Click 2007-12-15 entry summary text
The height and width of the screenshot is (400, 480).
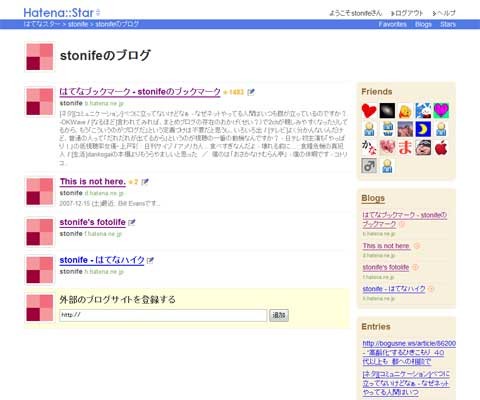click(110, 204)
